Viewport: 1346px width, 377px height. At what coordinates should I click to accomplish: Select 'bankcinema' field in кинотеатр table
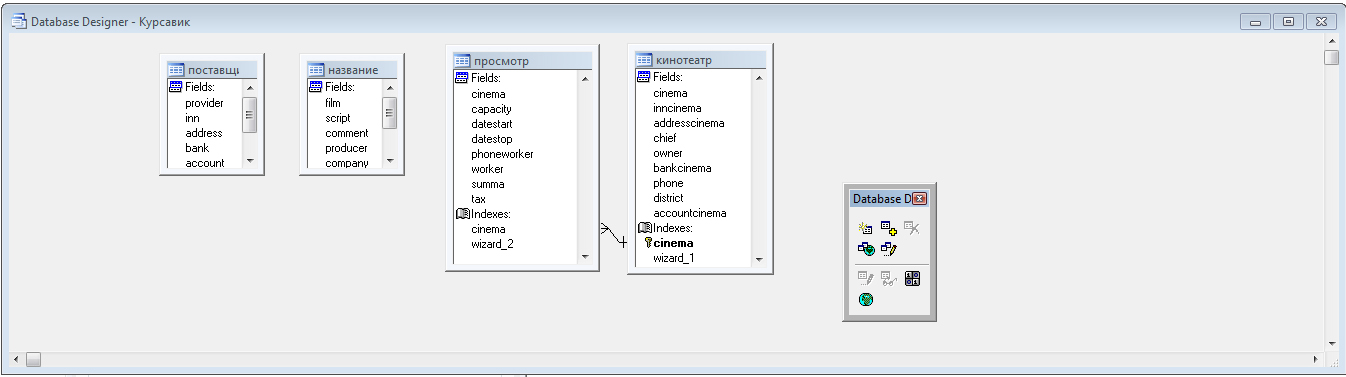click(x=682, y=168)
